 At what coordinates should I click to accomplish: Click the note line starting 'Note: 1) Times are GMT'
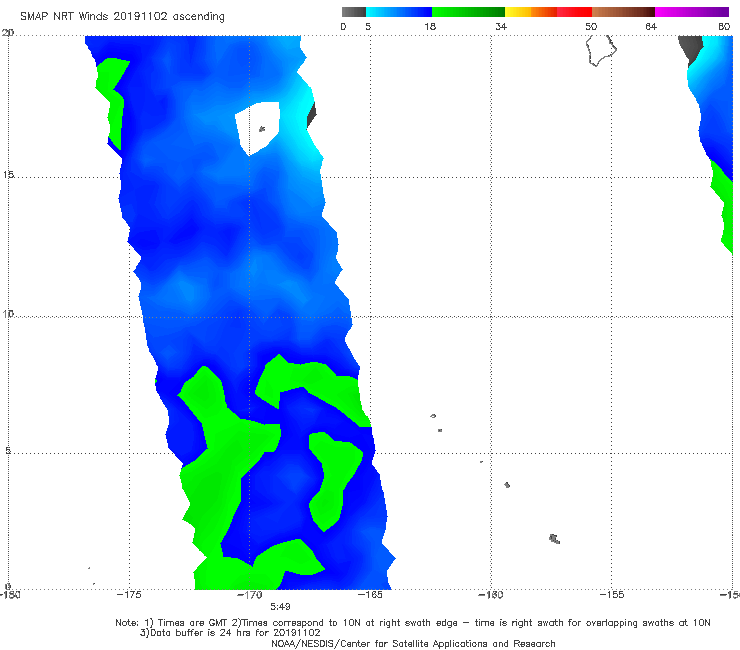click(x=413, y=623)
